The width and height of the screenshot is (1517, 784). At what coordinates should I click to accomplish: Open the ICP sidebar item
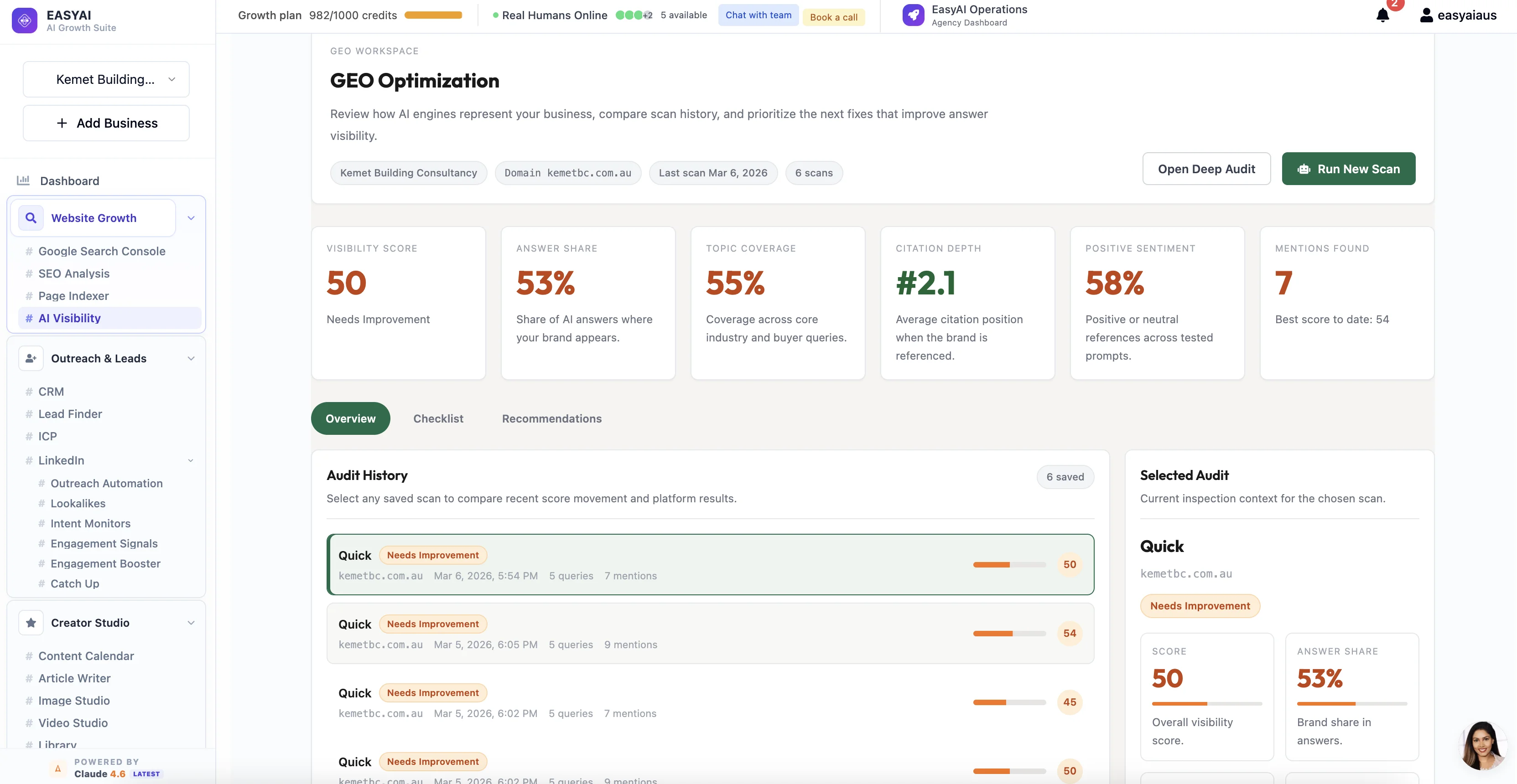48,437
